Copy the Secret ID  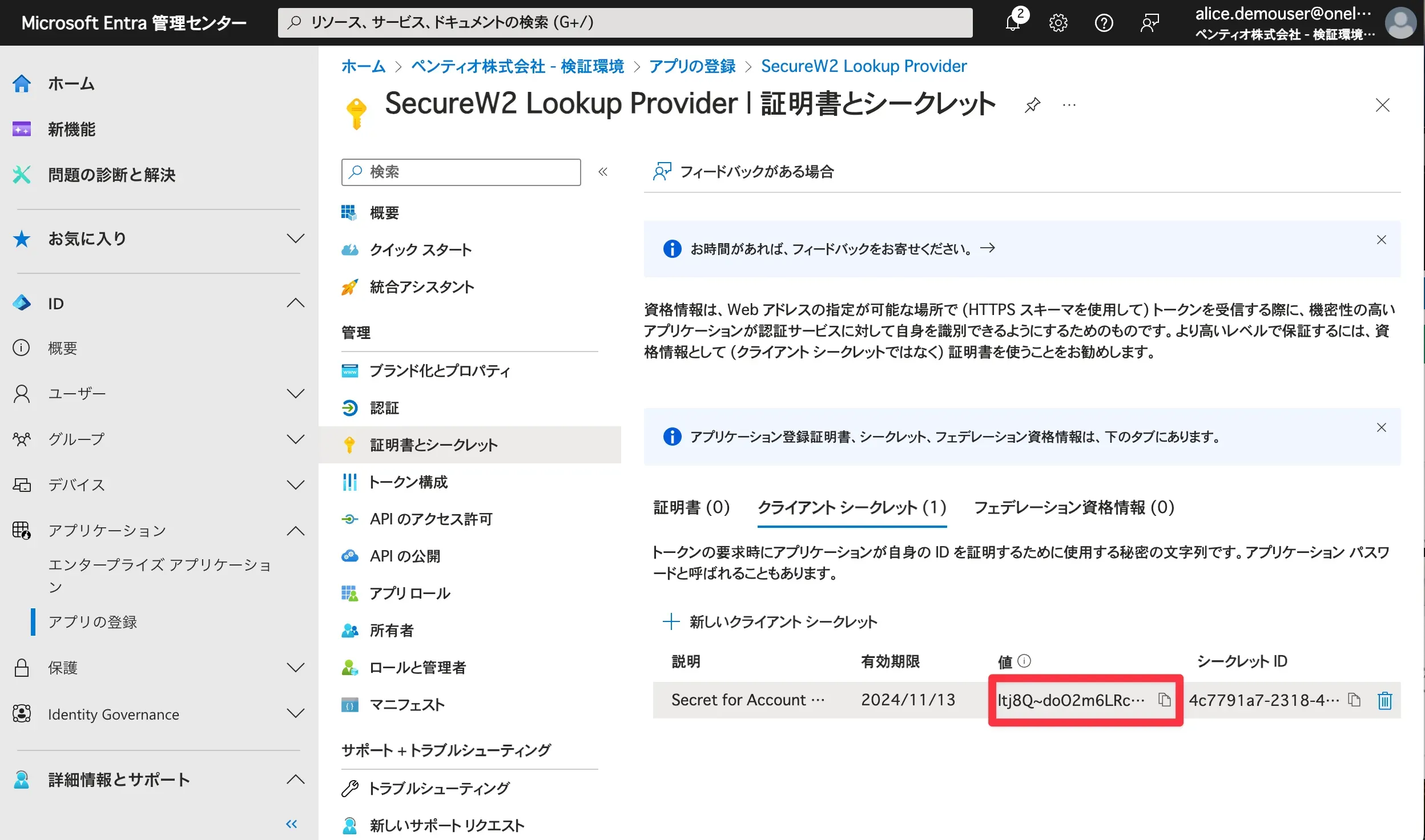coord(1354,700)
